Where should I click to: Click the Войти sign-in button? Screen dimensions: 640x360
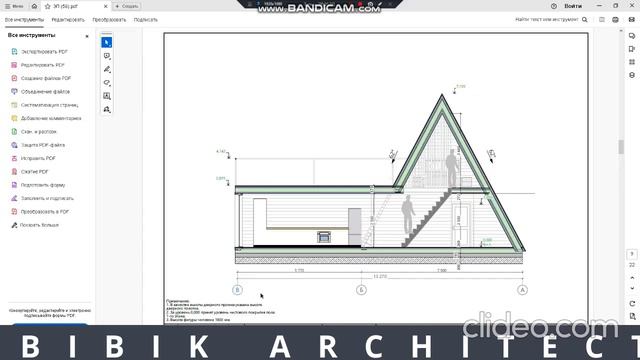point(573,6)
